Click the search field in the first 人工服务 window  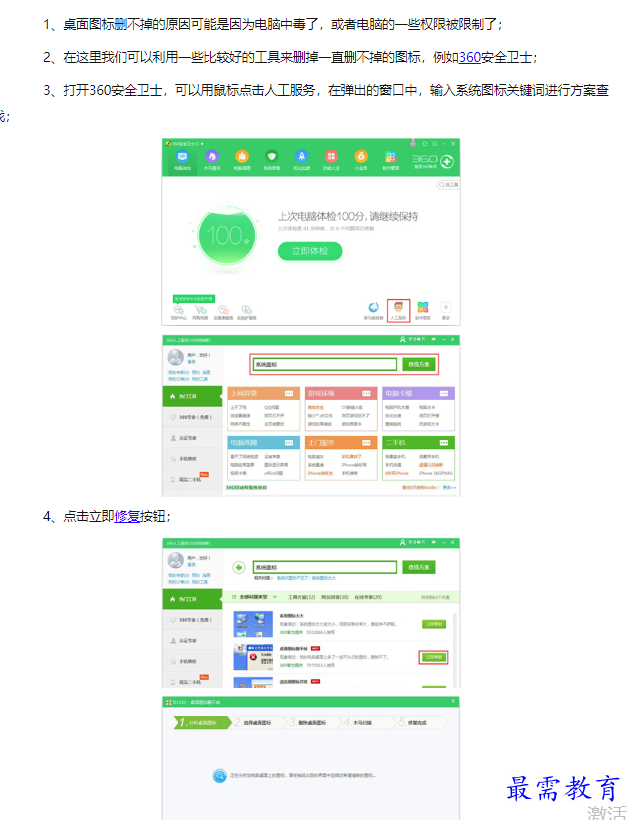click(325, 365)
